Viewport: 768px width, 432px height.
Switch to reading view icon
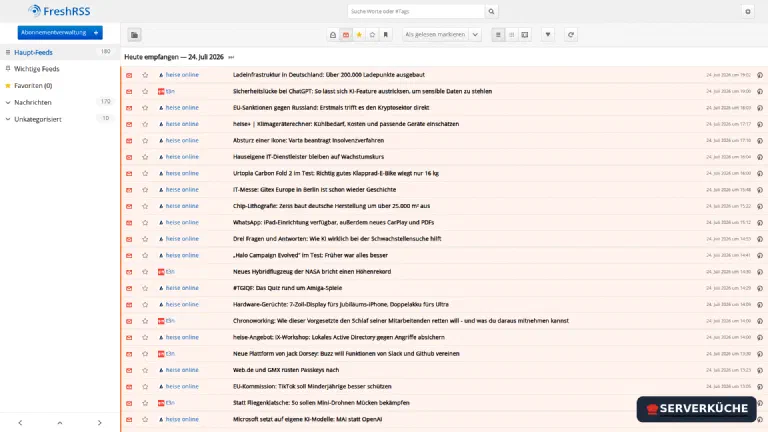pyautogui.click(x=525, y=35)
